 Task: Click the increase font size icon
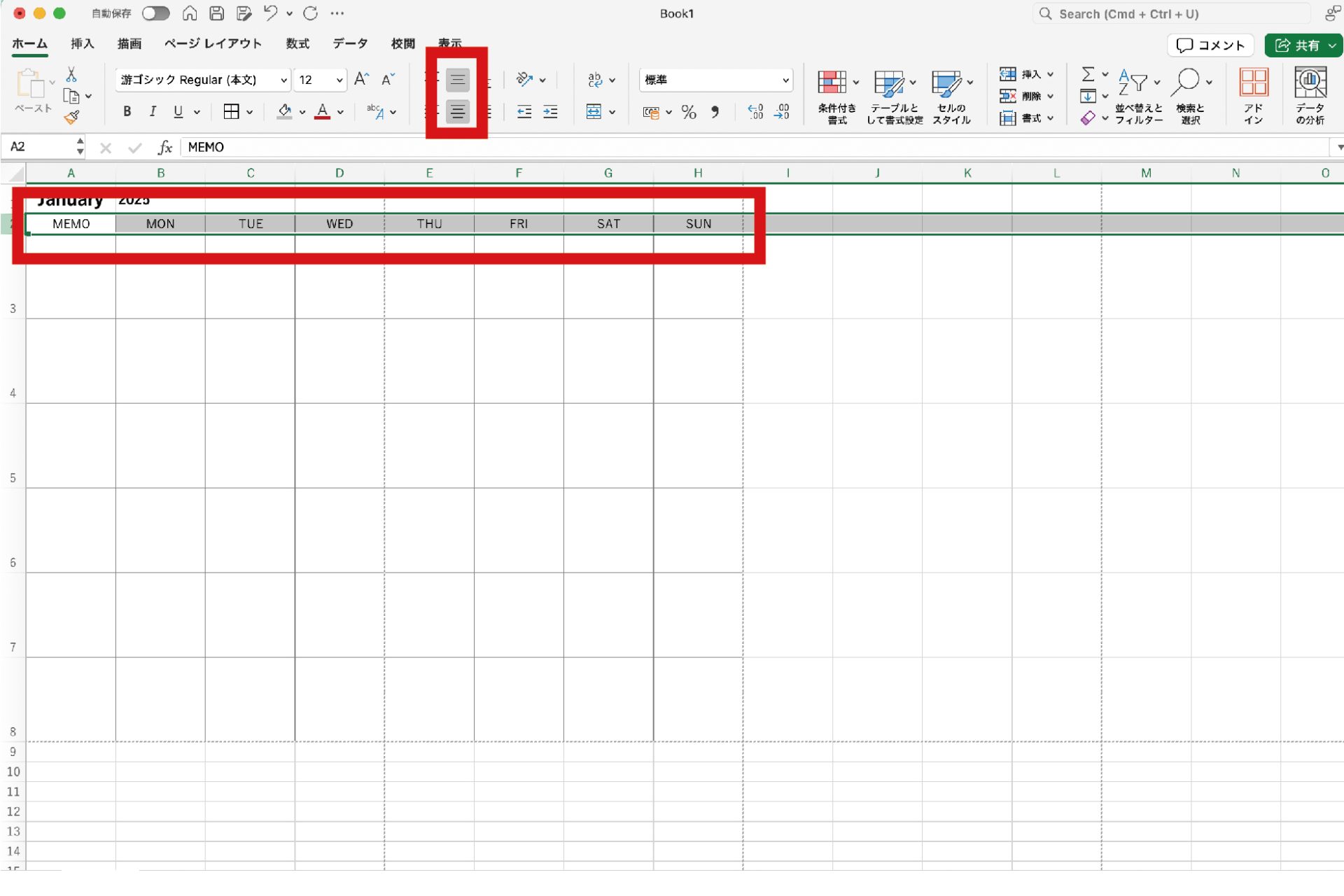click(x=361, y=79)
